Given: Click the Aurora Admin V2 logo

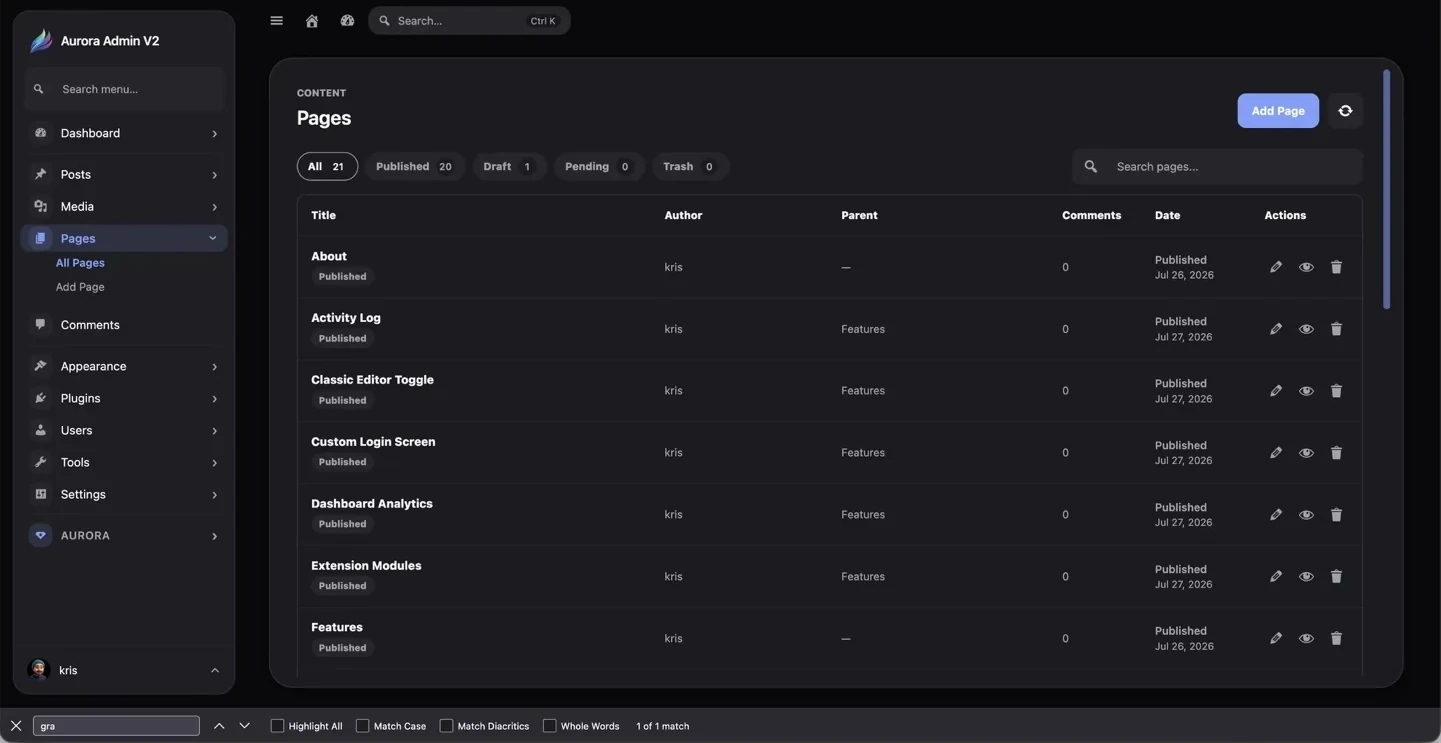Looking at the screenshot, I should pyautogui.click(x=40, y=40).
